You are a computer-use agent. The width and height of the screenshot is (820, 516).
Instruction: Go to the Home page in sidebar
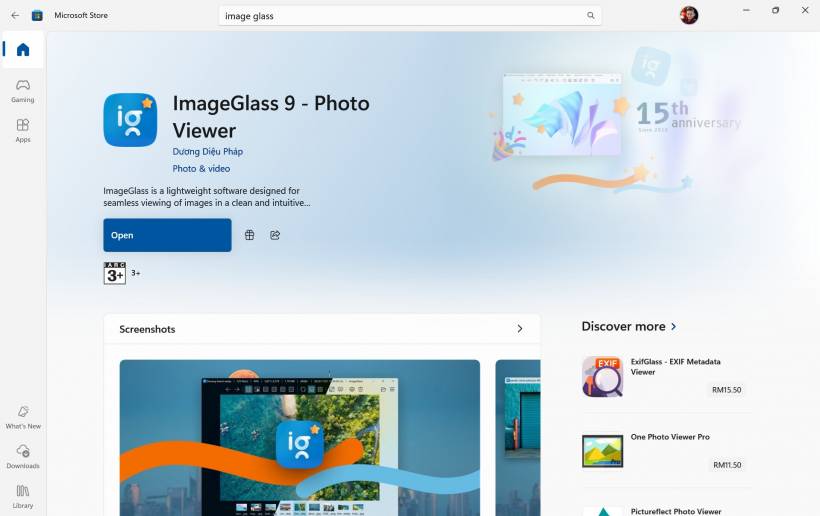(23, 50)
